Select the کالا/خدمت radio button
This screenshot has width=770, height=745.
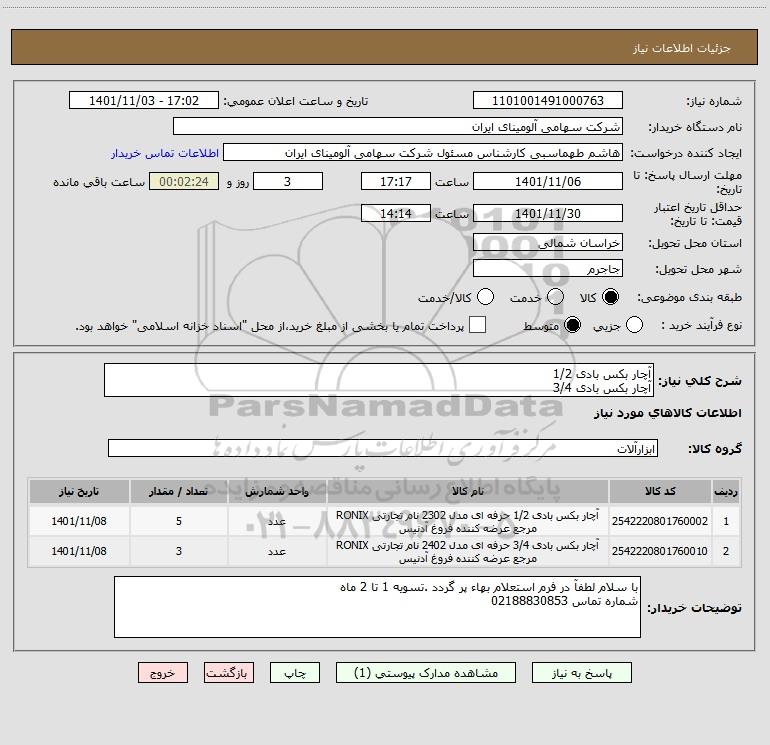[486, 297]
